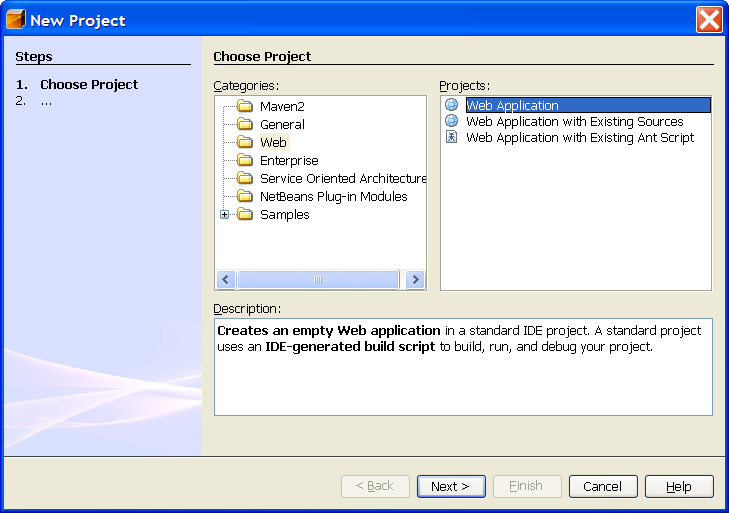Select the Web category
This screenshot has width=729, height=513.
point(273,142)
